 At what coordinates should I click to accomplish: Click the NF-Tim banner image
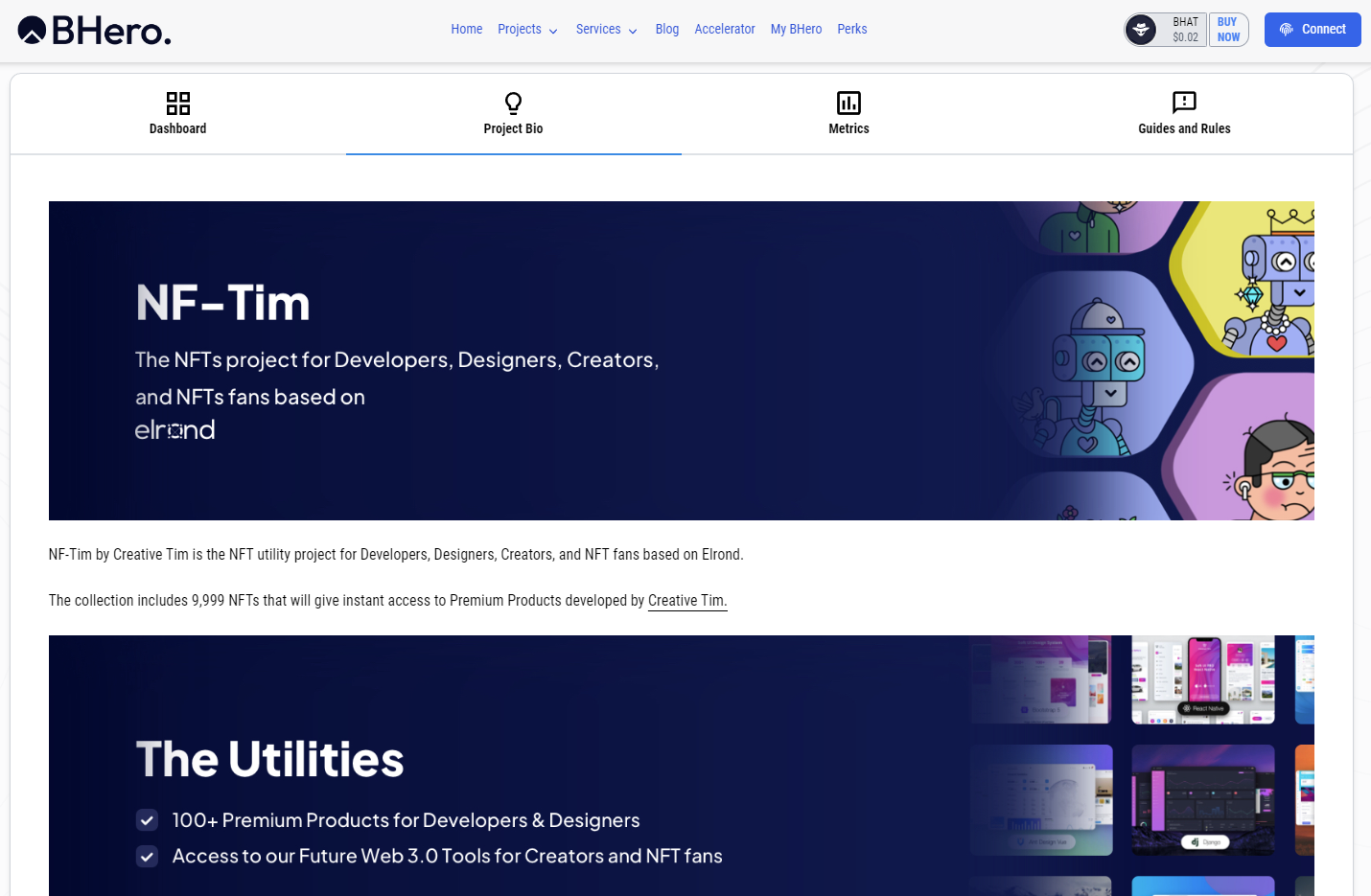[x=682, y=360]
